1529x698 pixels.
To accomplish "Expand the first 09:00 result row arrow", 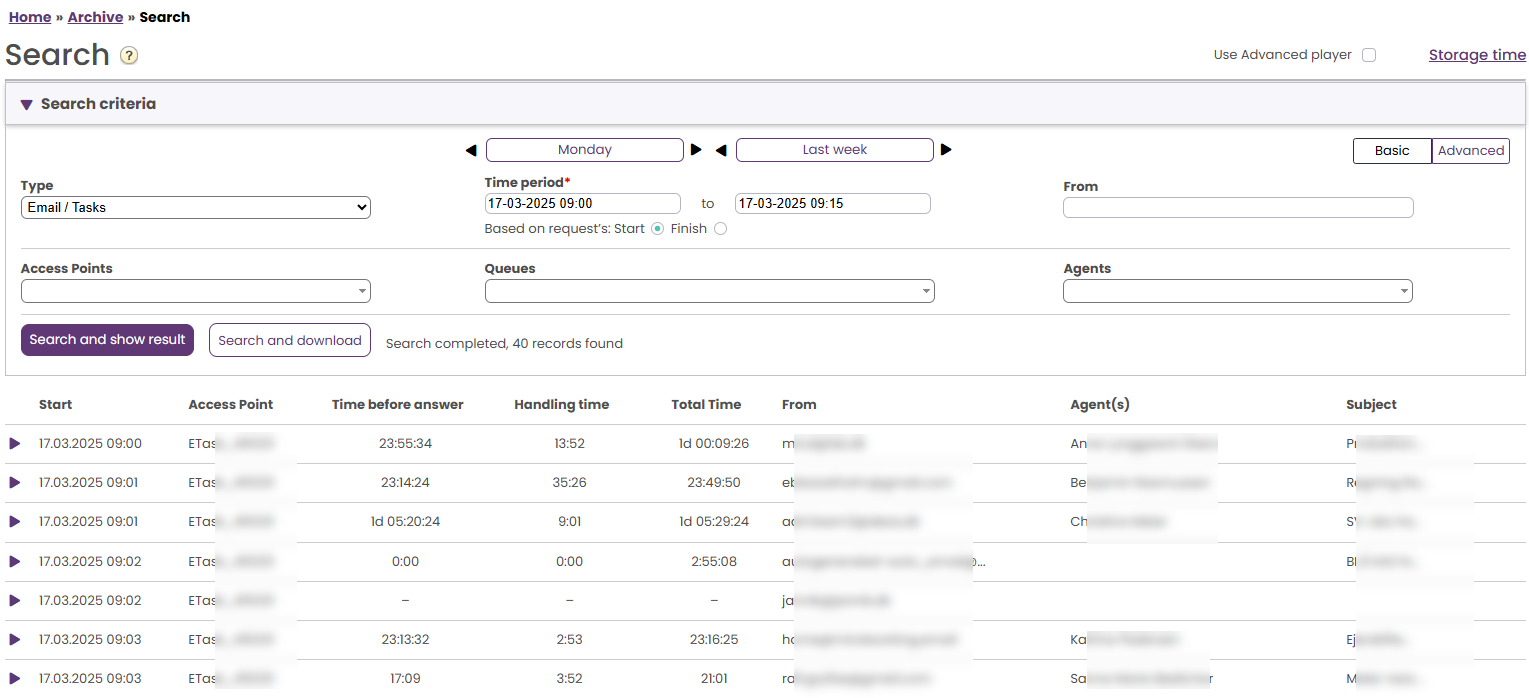I will tap(15, 443).
